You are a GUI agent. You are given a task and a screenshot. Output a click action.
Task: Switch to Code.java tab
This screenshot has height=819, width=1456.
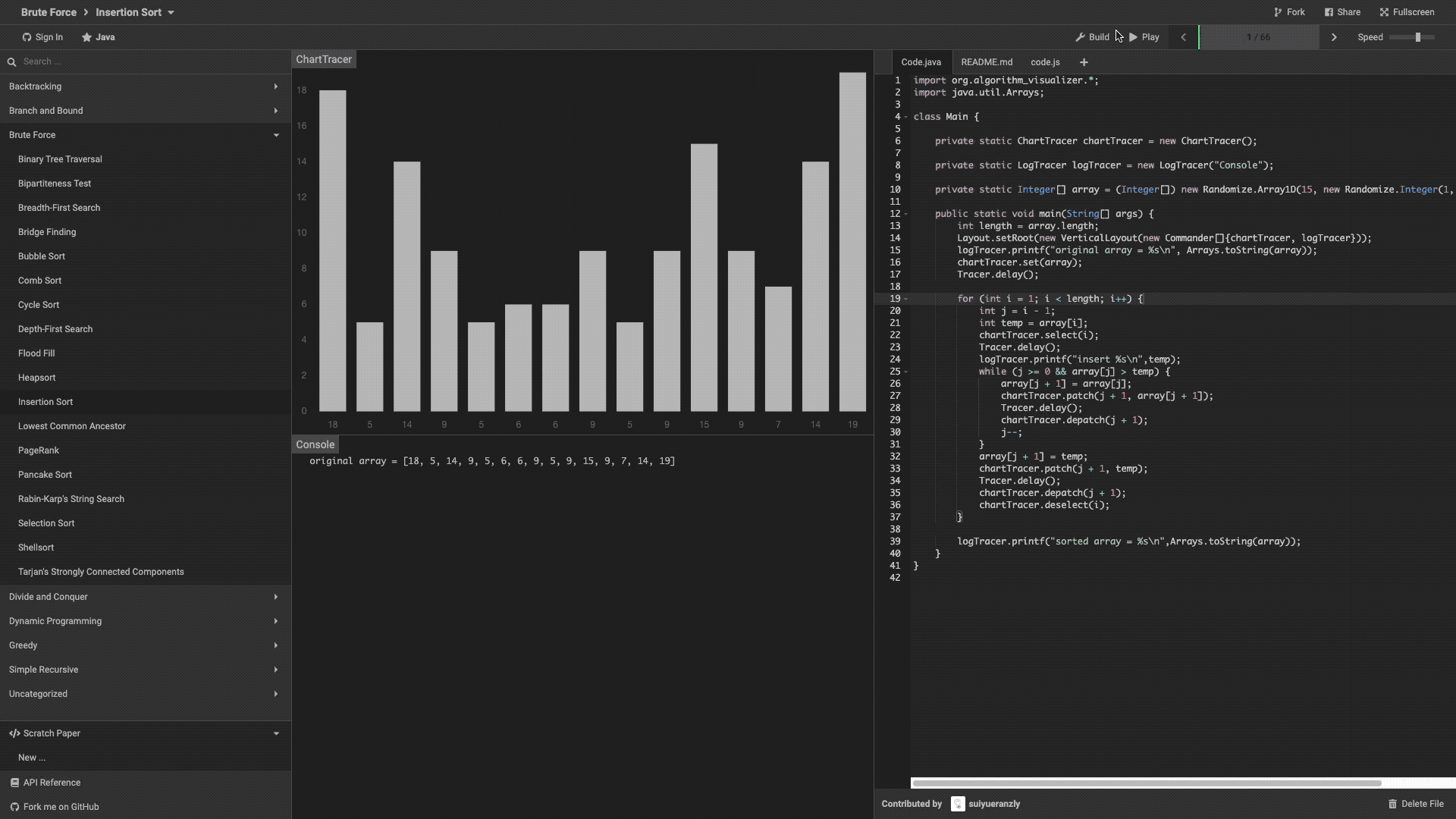point(921,62)
